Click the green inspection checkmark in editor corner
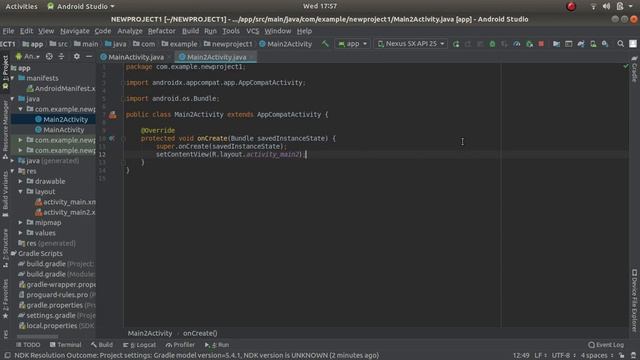Image resolution: width=640 pixels, height=360 pixels. coord(626,66)
